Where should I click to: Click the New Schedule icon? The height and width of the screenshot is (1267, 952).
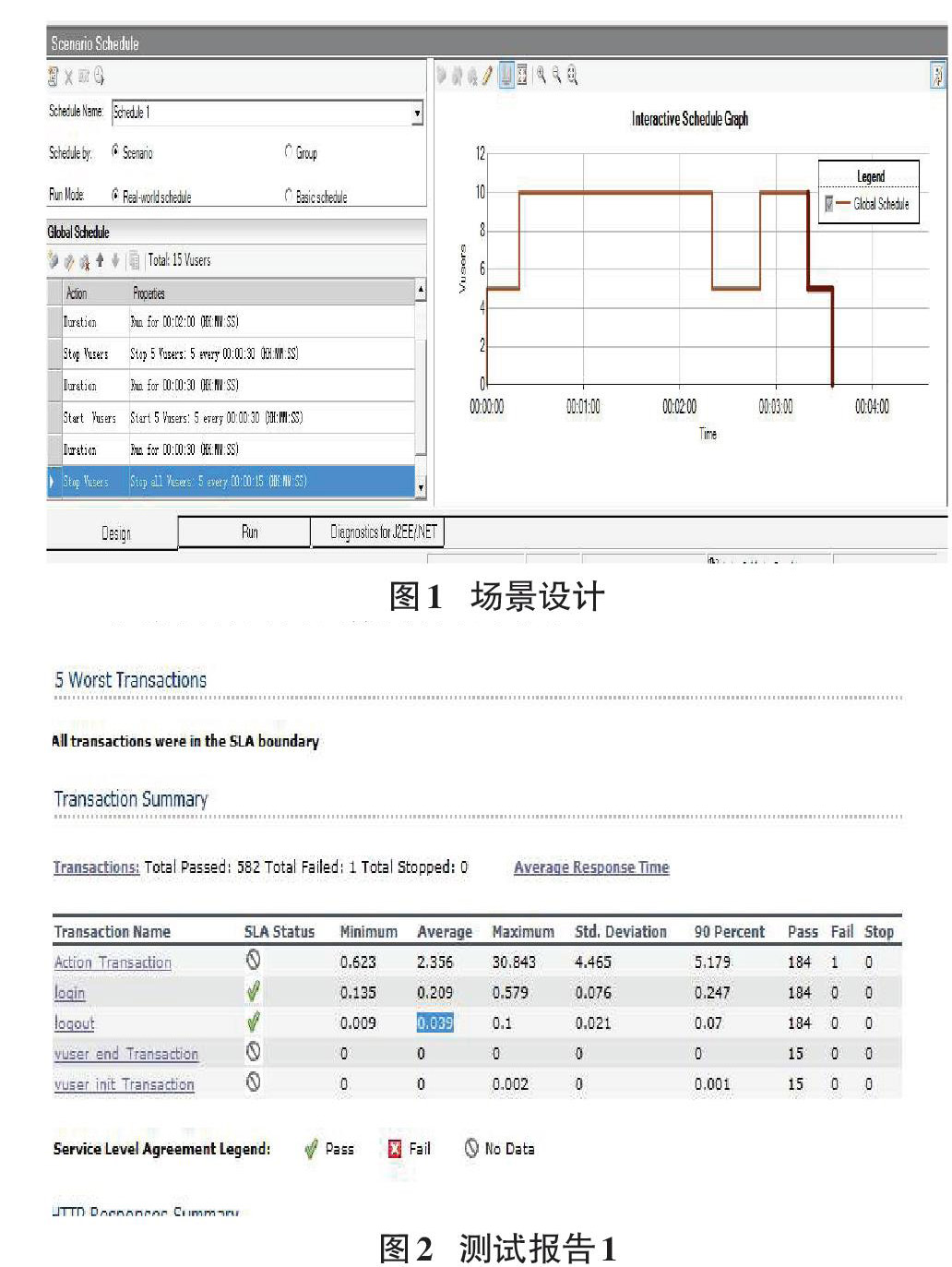[x=53, y=77]
